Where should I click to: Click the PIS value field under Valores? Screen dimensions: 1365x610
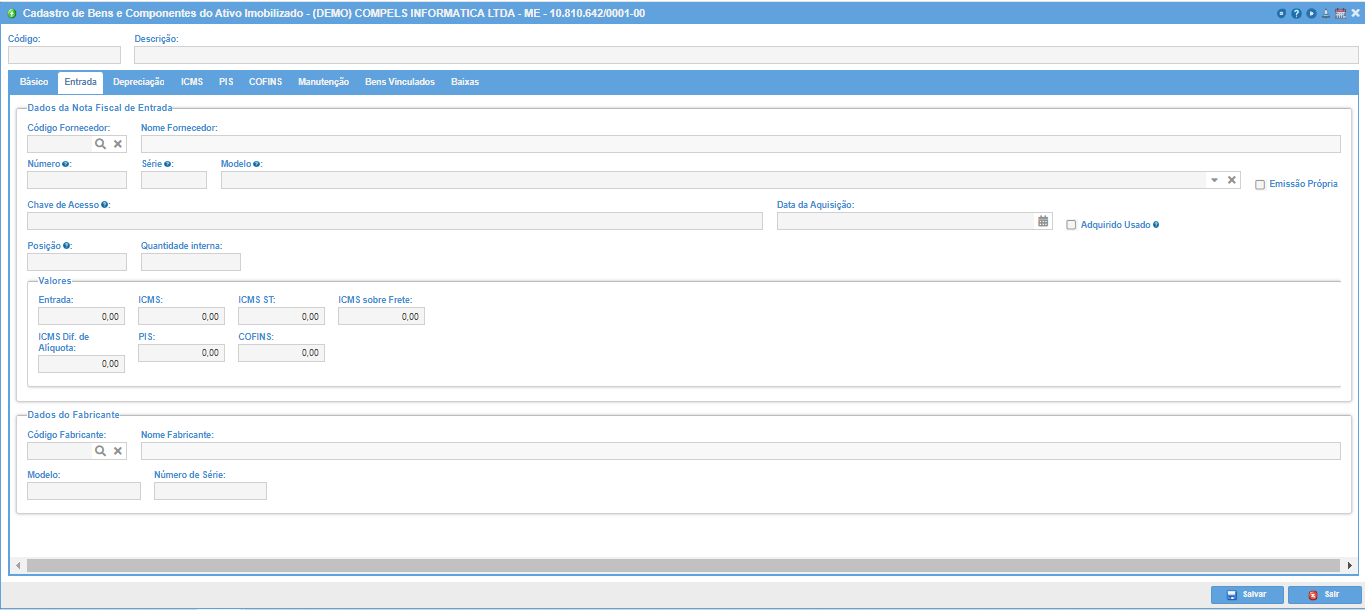(x=181, y=352)
